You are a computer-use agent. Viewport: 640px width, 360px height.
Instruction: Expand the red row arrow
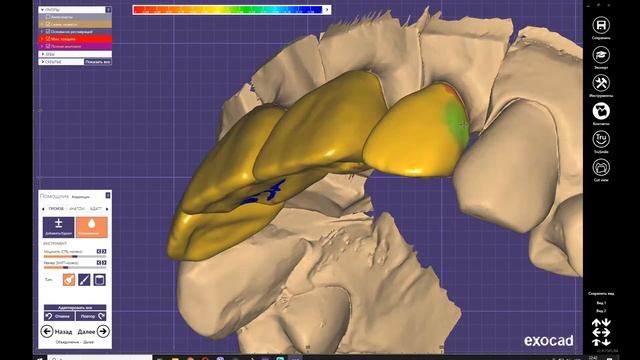[42, 39]
